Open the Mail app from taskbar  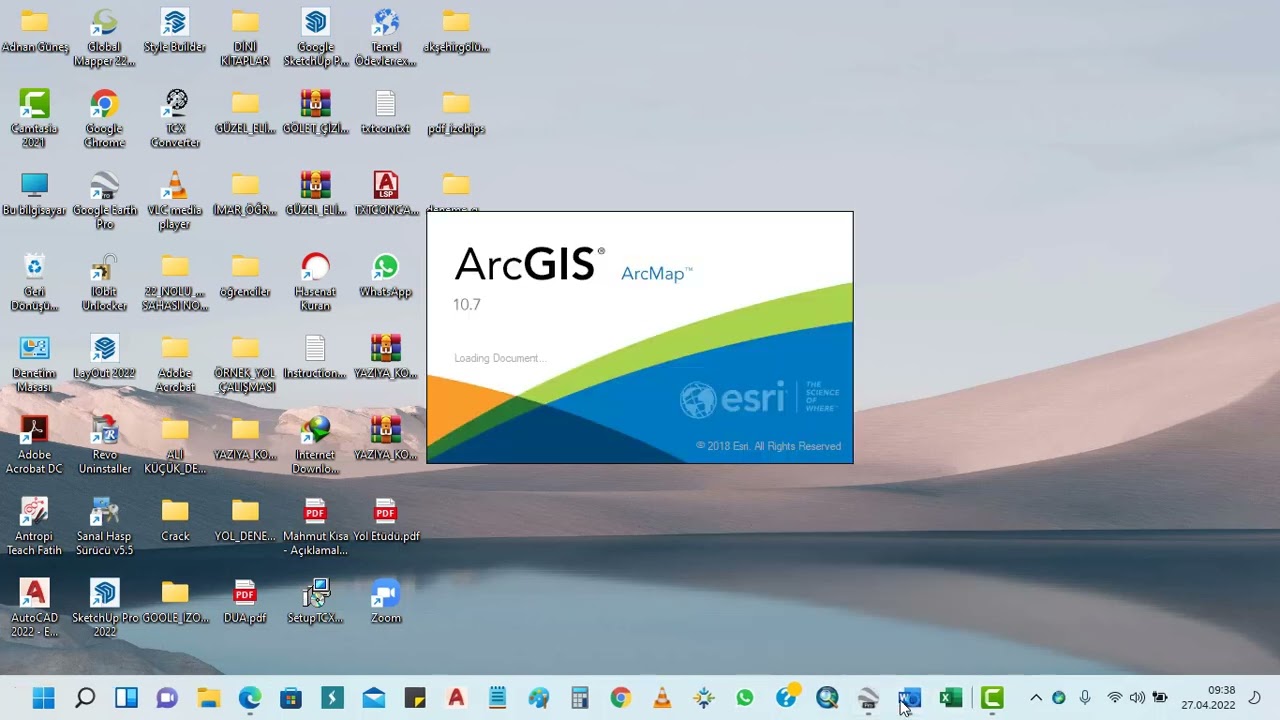tap(374, 698)
